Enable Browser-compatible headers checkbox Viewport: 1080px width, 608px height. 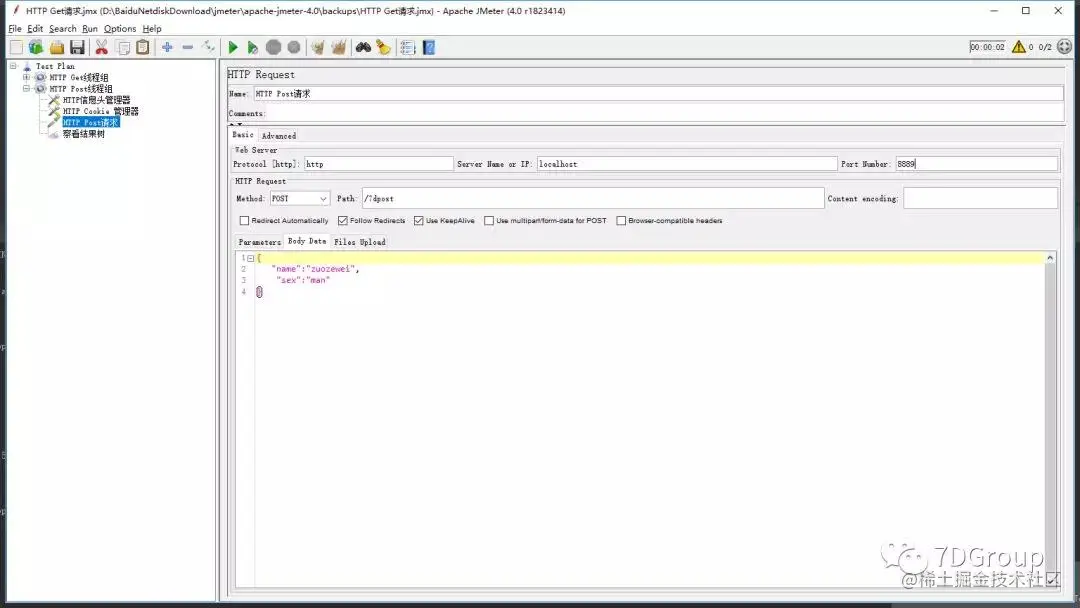[621, 220]
